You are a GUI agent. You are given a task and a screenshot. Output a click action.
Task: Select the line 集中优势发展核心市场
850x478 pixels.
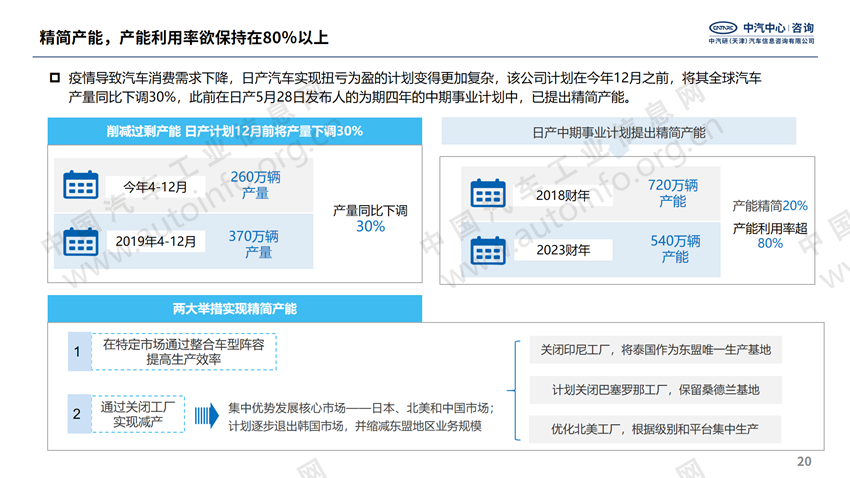361,408
